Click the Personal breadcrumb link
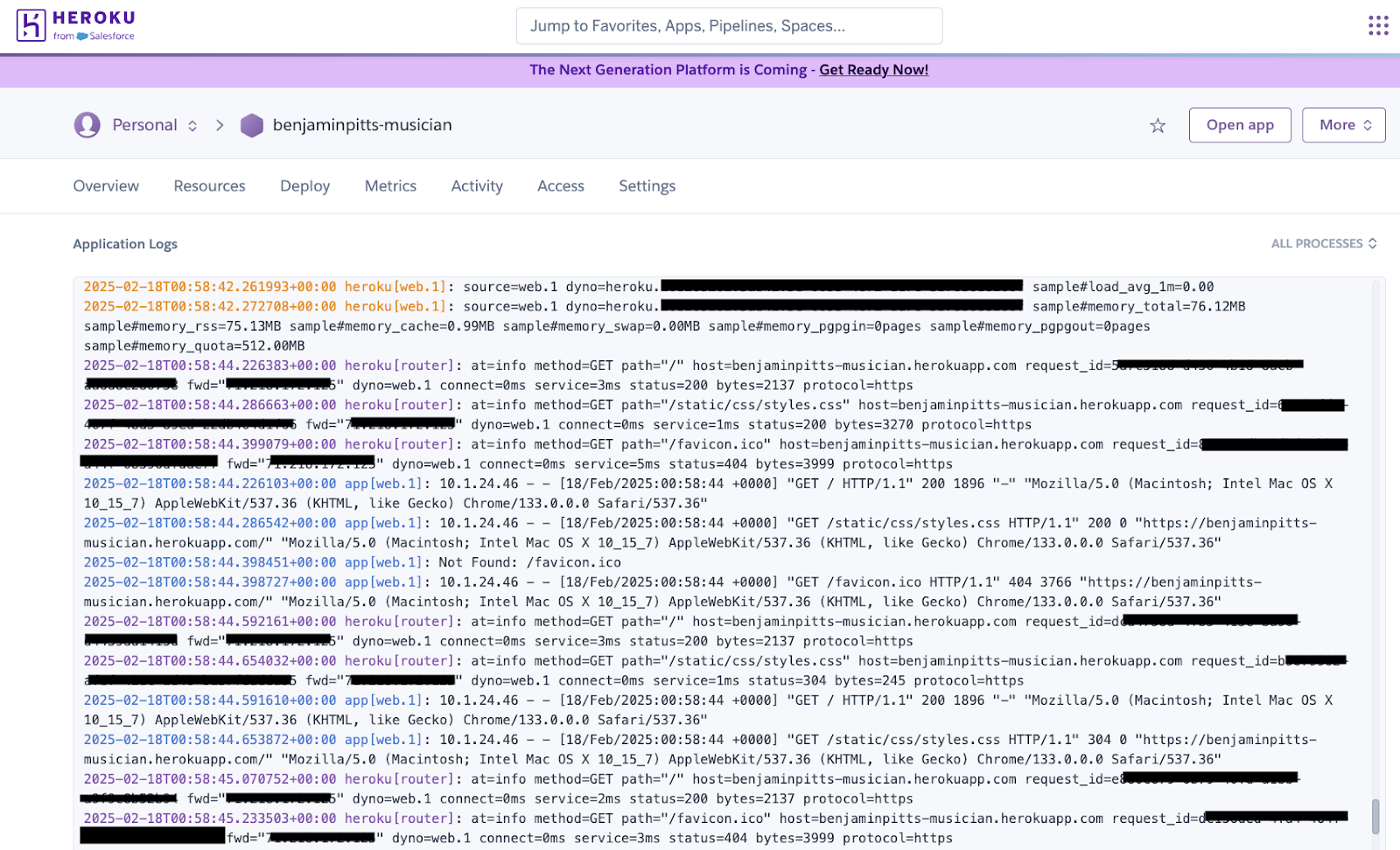Image resolution: width=1400 pixels, height=850 pixels. pos(144,125)
